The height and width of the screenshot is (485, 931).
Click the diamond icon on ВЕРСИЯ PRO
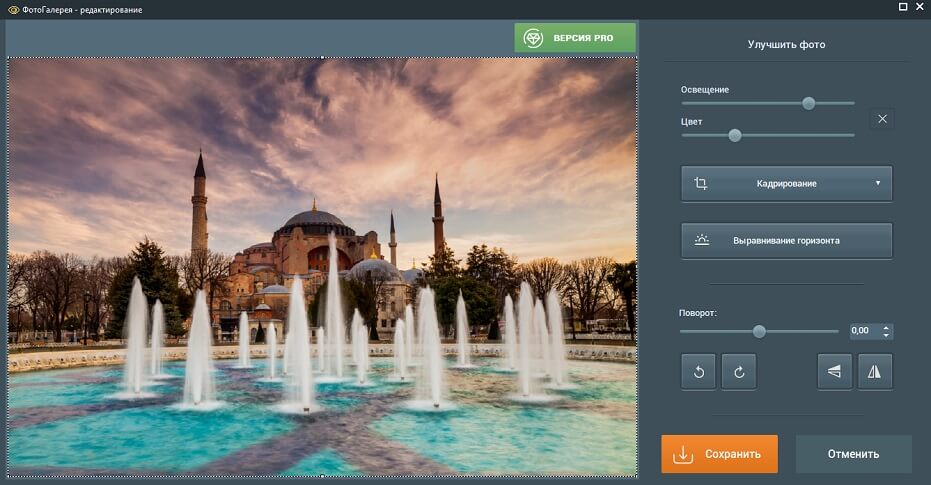click(x=533, y=38)
